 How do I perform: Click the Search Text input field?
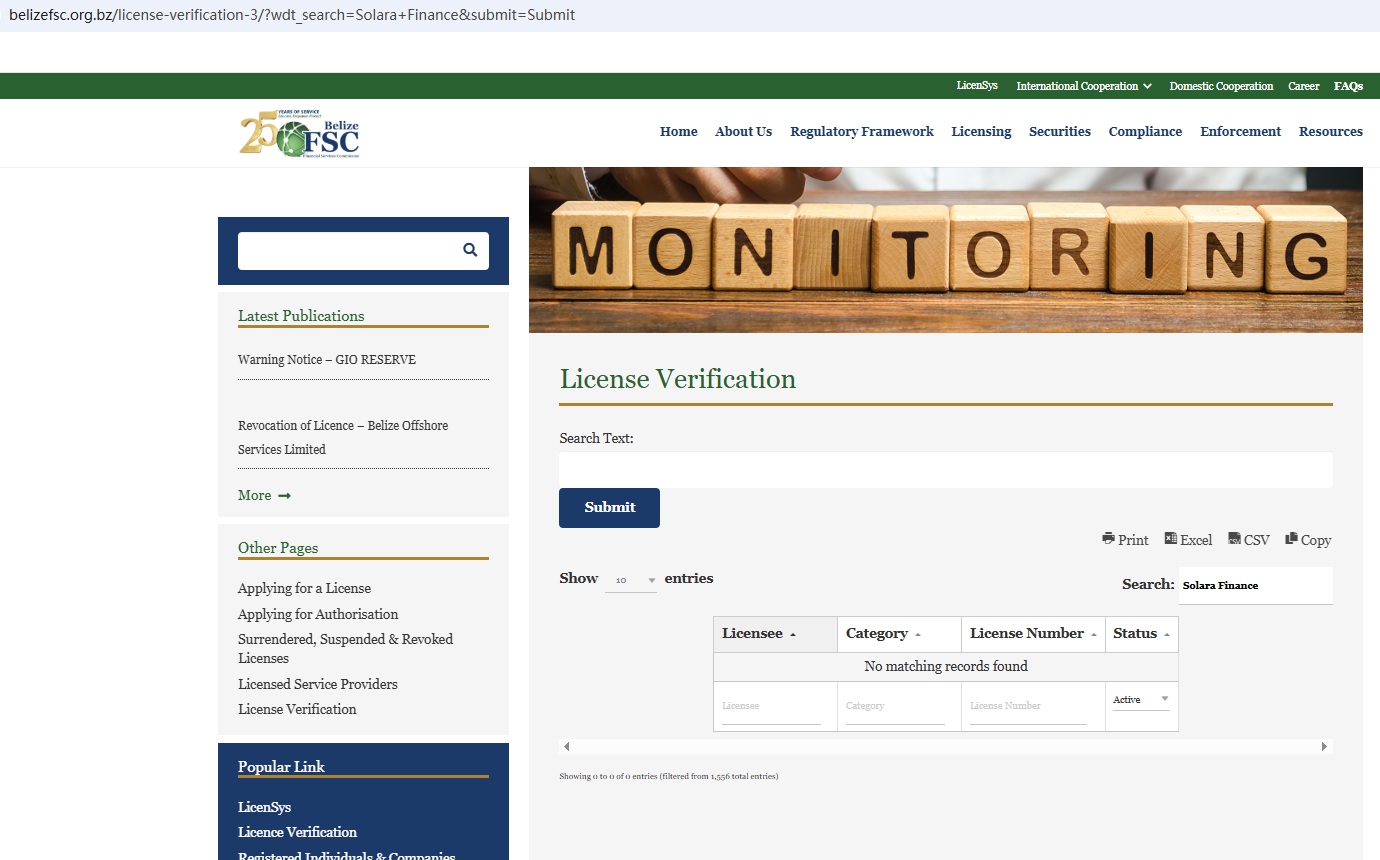(945, 470)
